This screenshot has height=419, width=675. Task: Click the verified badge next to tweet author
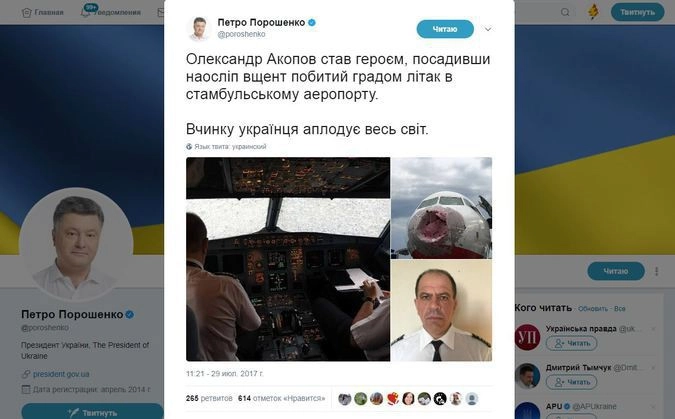(312, 22)
